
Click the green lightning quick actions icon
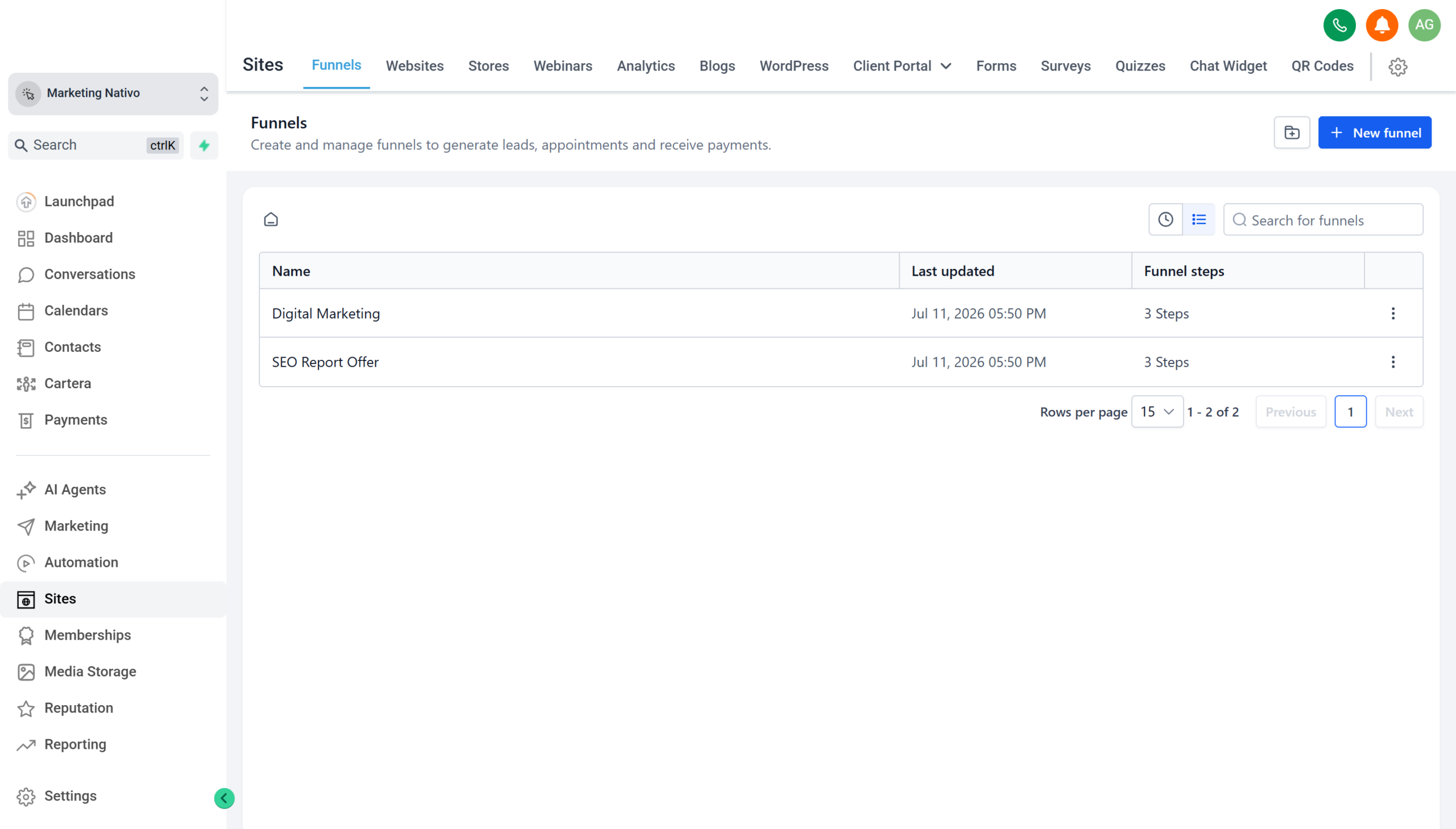tap(204, 145)
